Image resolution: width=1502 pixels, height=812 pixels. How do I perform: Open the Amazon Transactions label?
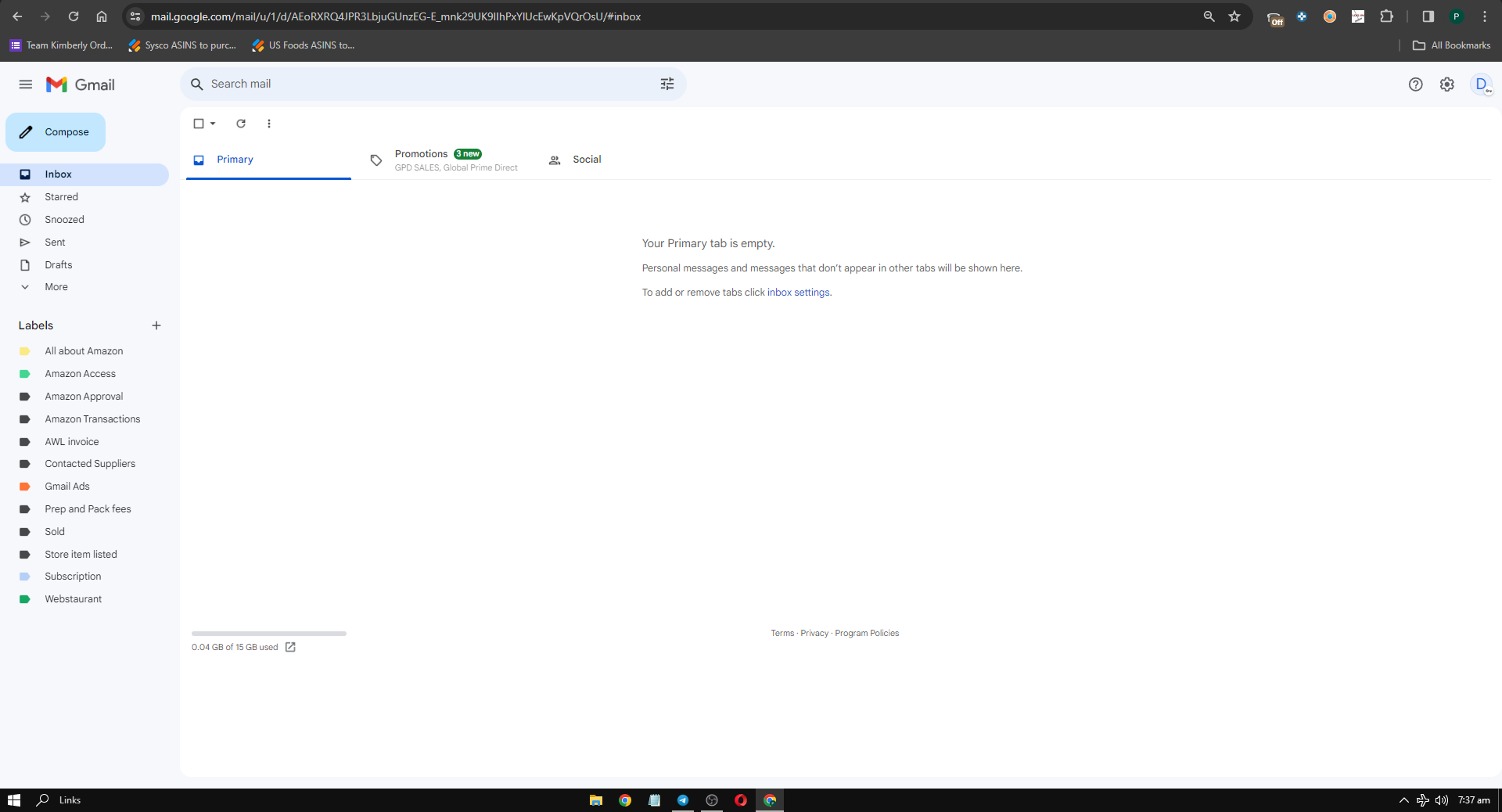84,419
